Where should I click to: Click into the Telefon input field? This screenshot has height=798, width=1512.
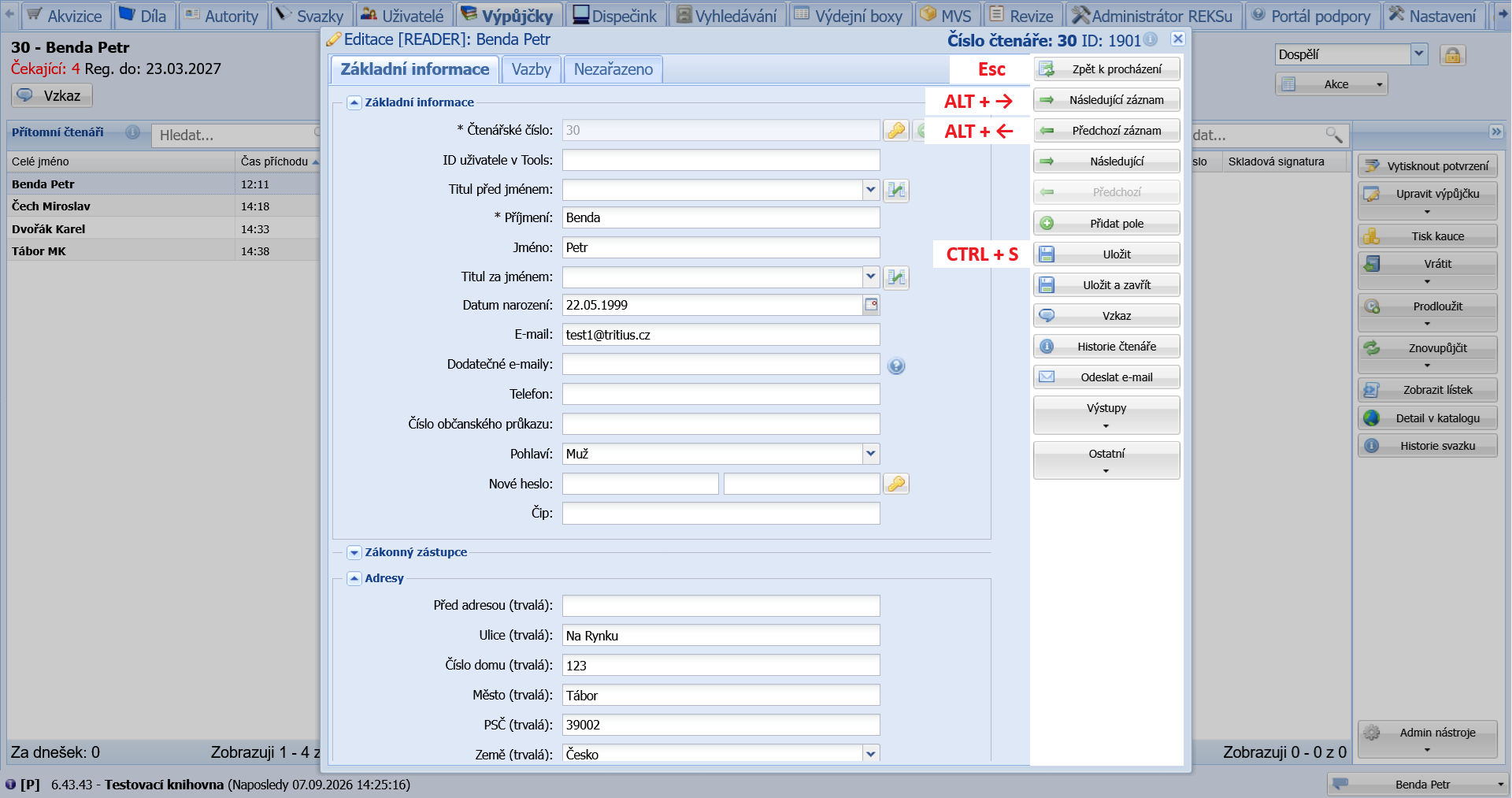pos(721,394)
